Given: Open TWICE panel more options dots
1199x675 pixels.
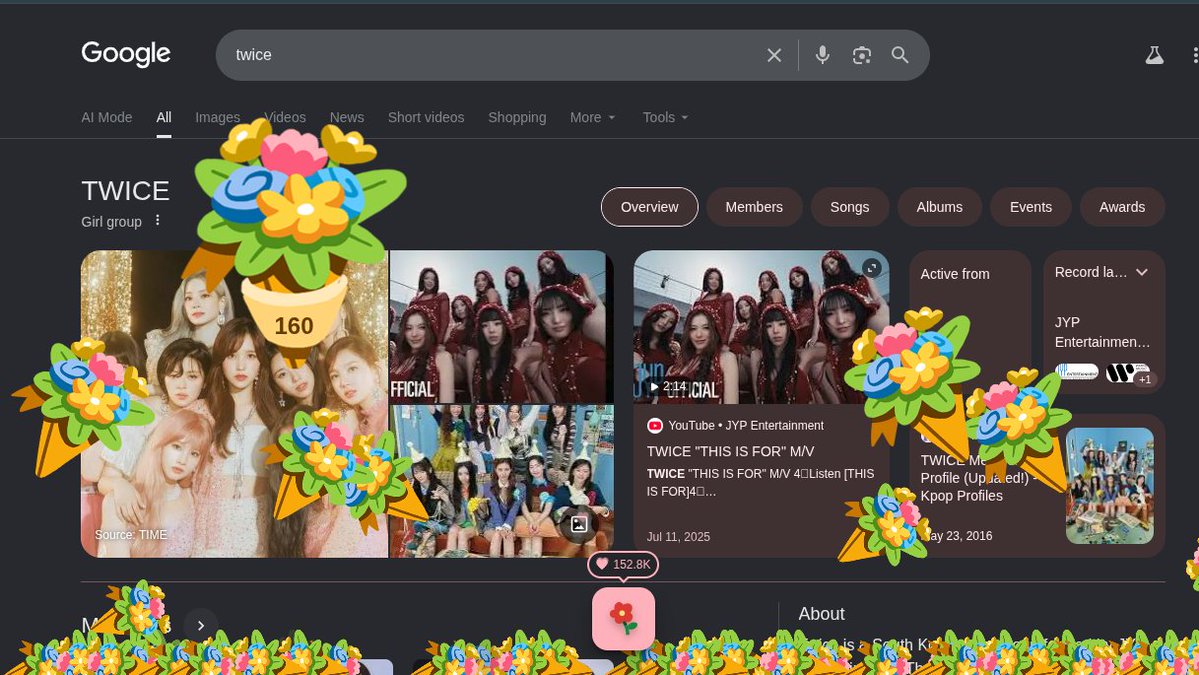Looking at the screenshot, I should tap(158, 220).
